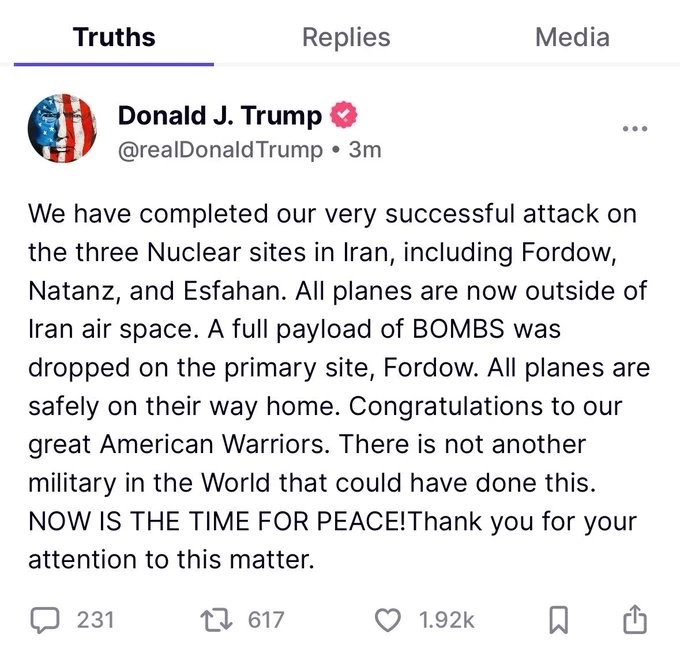Screen dimensions: 680x660
Task: Open the three-dot more options menu
Action: tap(634, 129)
